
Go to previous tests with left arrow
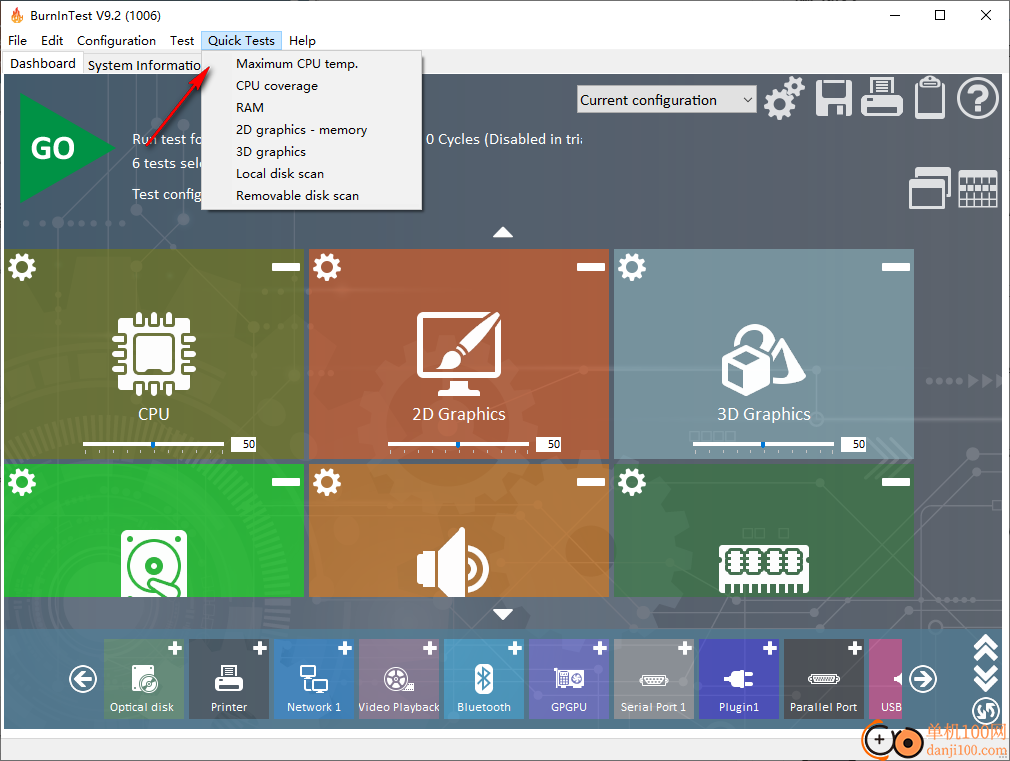click(x=83, y=679)
